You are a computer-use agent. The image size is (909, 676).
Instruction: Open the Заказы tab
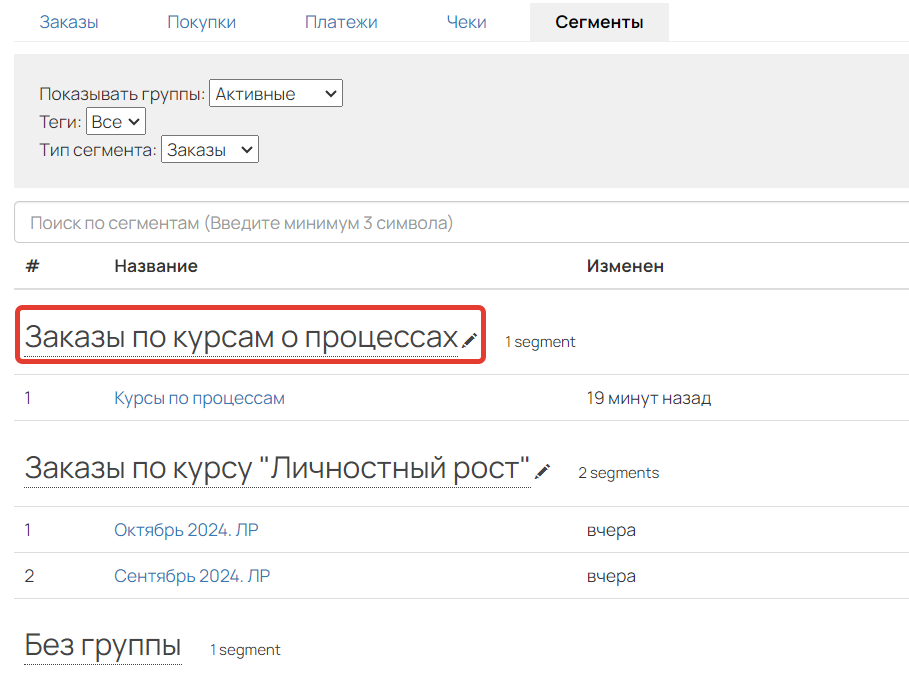tap(69, 22)
